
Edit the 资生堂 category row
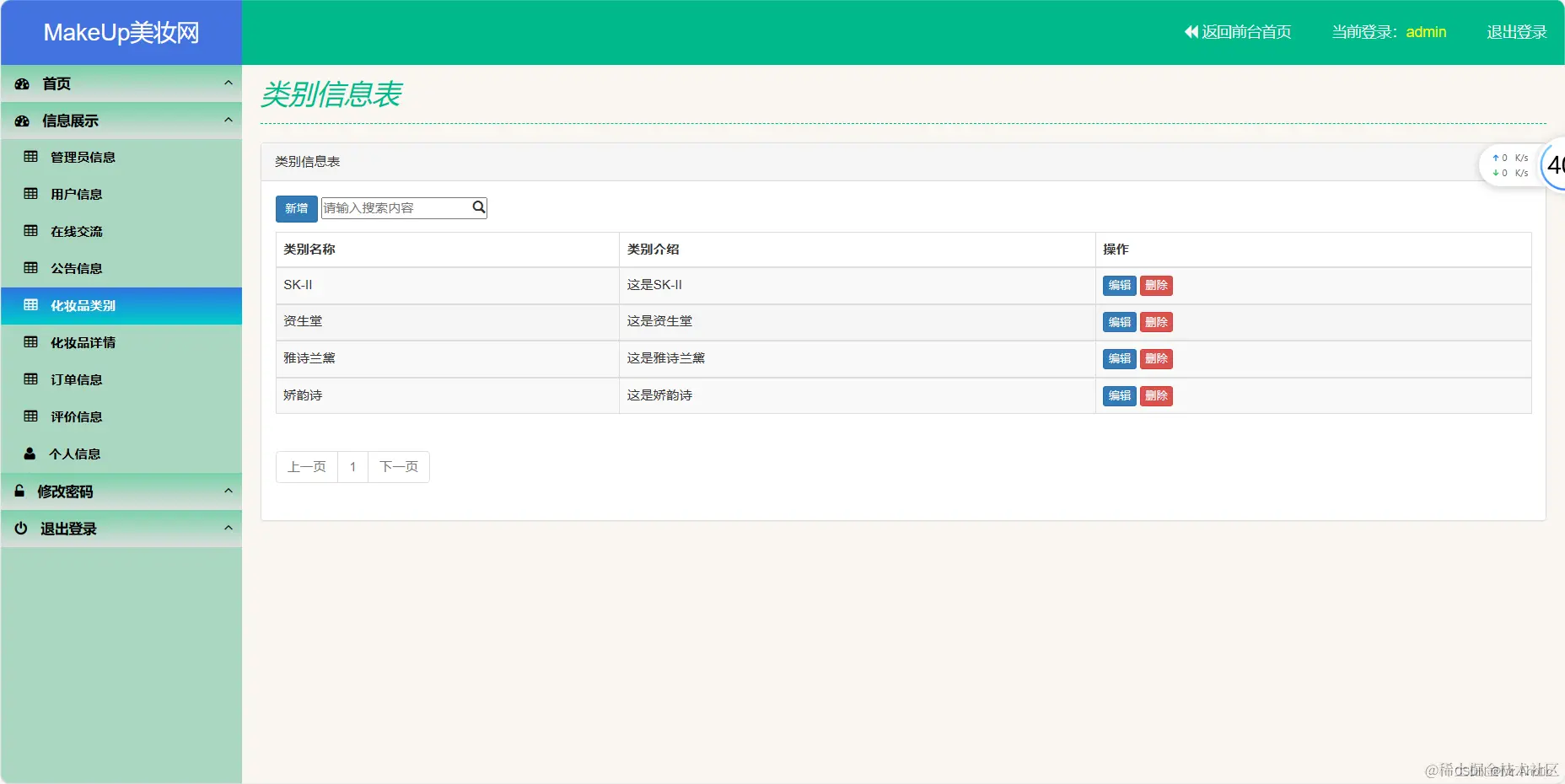coord(1119,322)
